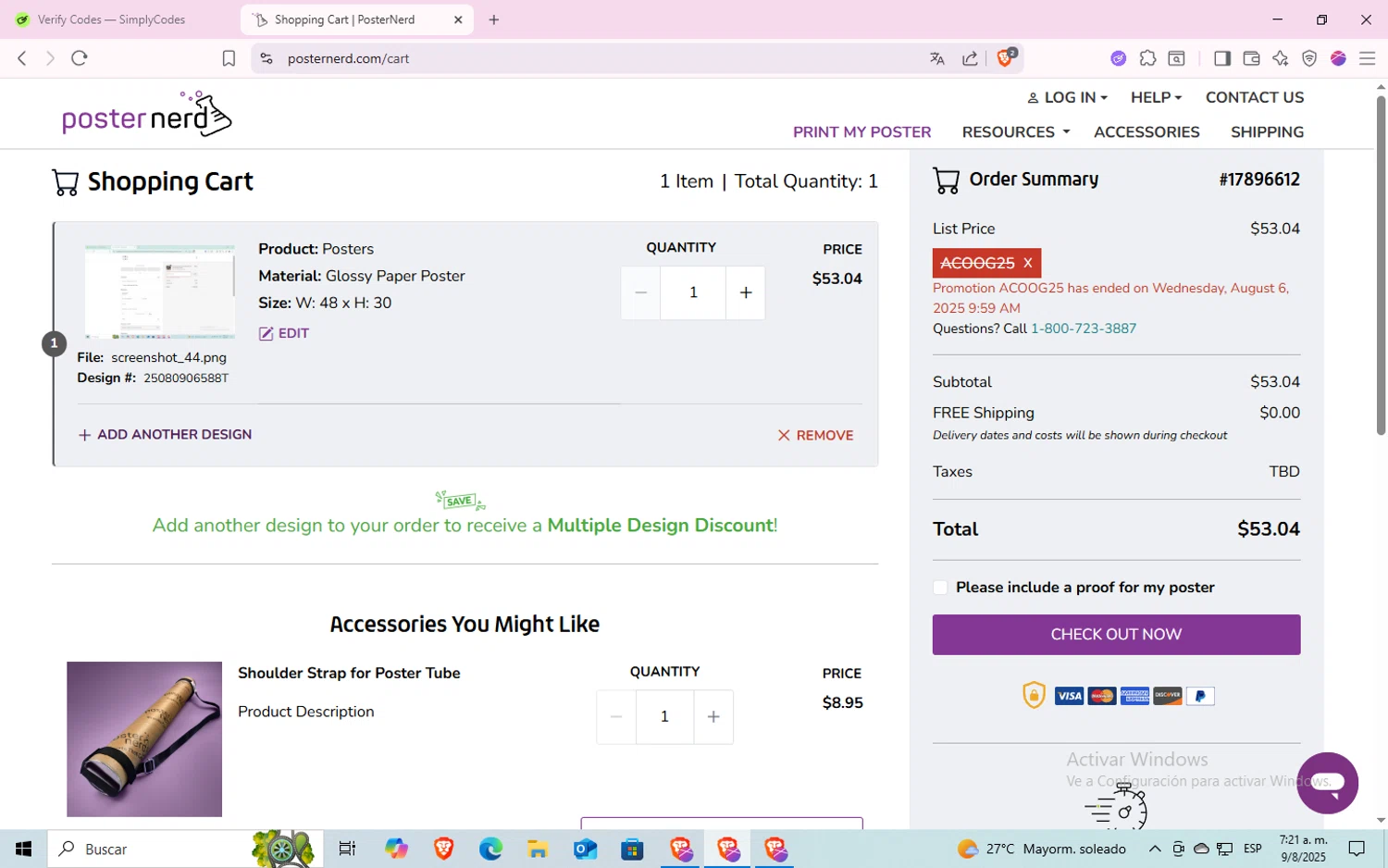
Task: Click EDIT for the poster design
Action: click(284, 333)
